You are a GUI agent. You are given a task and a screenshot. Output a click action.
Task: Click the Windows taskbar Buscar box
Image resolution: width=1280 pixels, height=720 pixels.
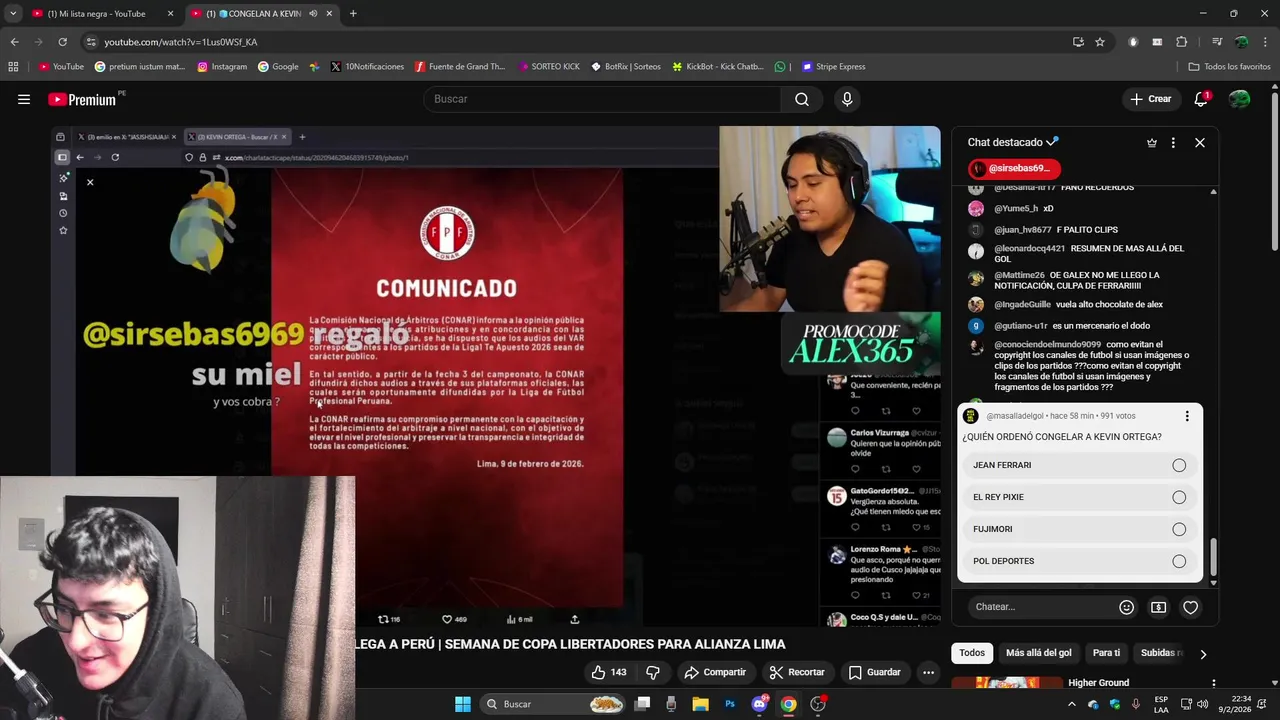click(554, 704)
